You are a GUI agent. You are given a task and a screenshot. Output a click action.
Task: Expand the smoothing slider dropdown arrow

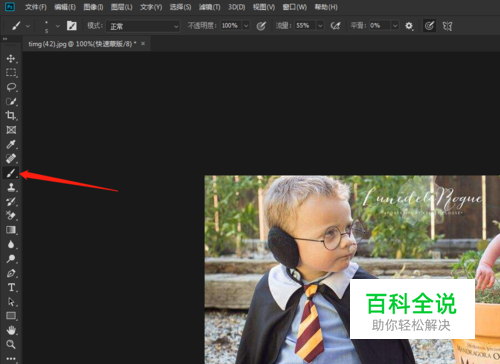pos(395,26)
